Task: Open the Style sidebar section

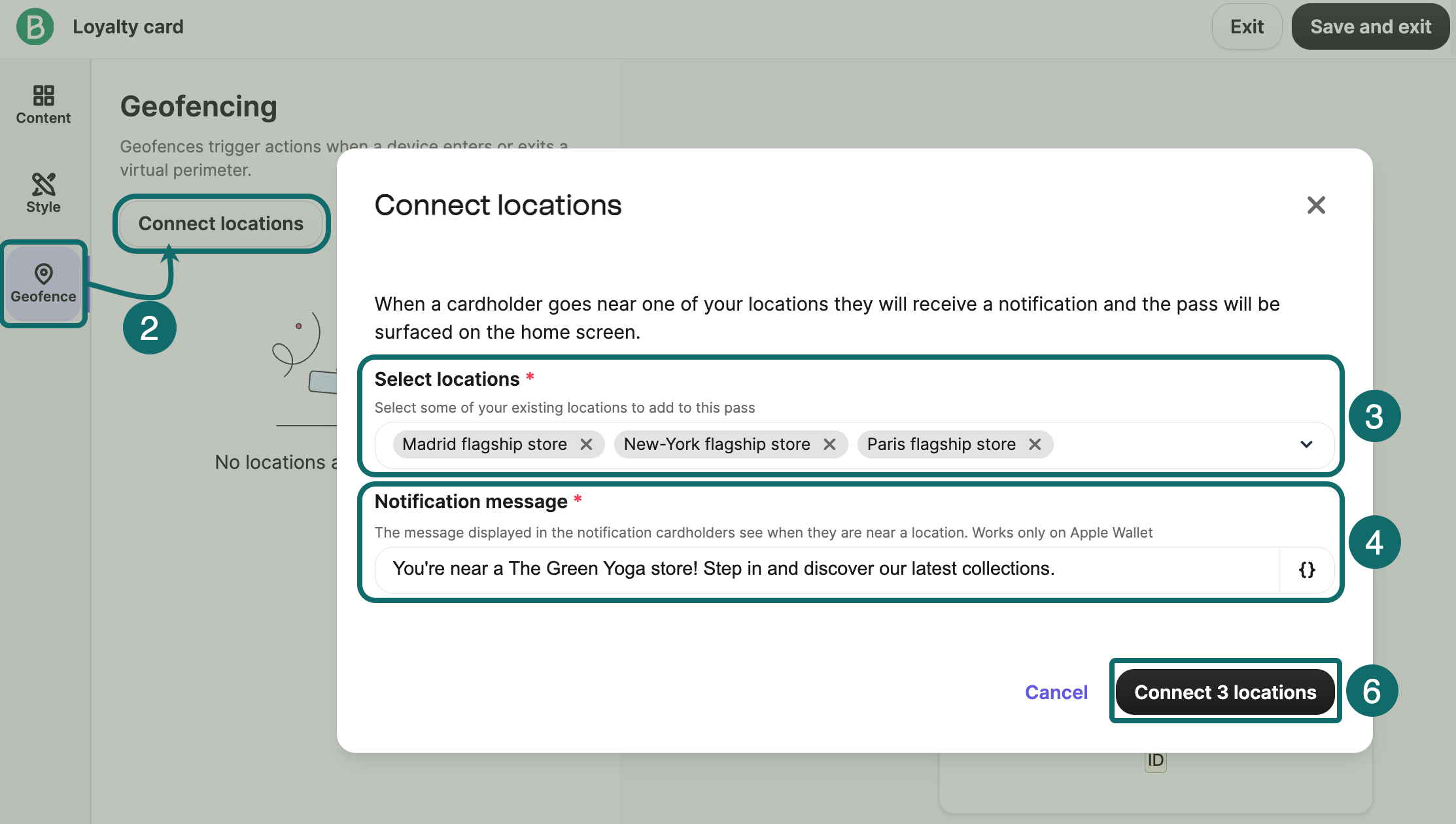Action: click(x=43, y=194)
